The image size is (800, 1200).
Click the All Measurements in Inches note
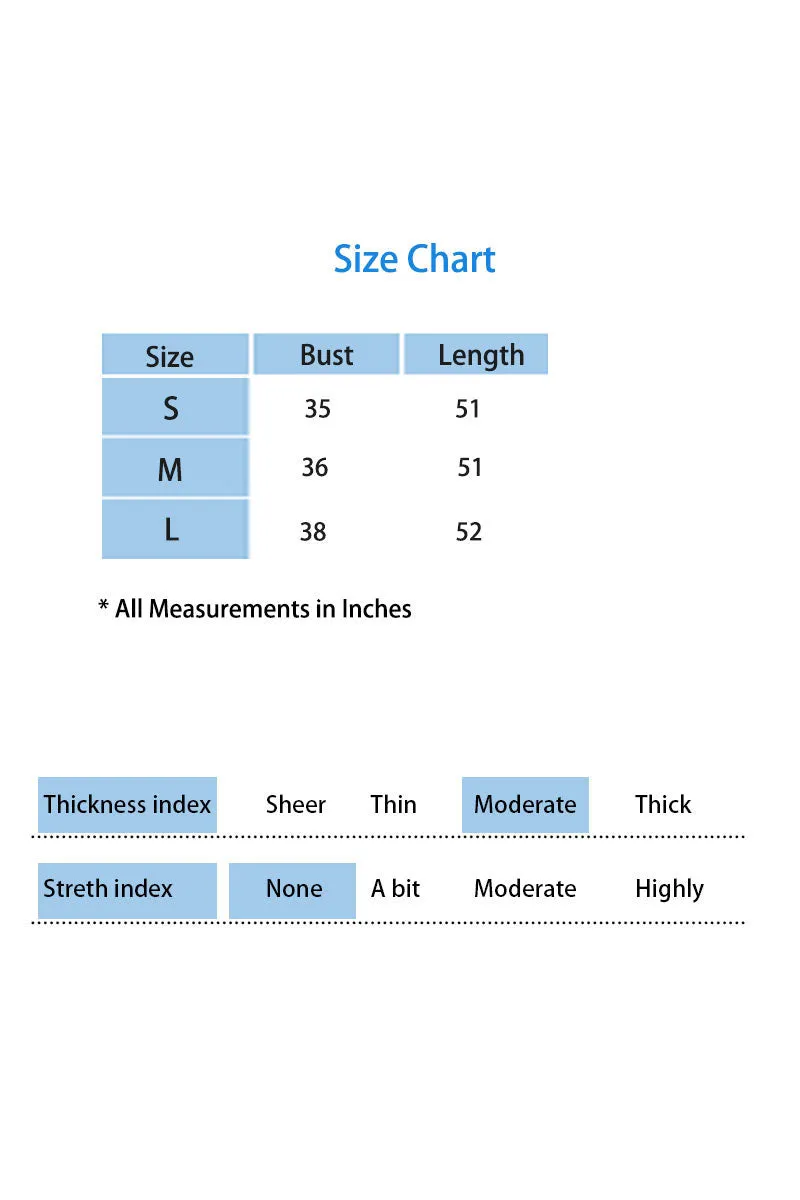255,608
